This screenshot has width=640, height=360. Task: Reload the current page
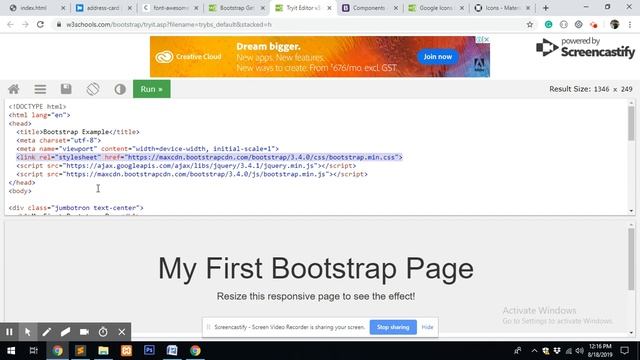[40, 24]
